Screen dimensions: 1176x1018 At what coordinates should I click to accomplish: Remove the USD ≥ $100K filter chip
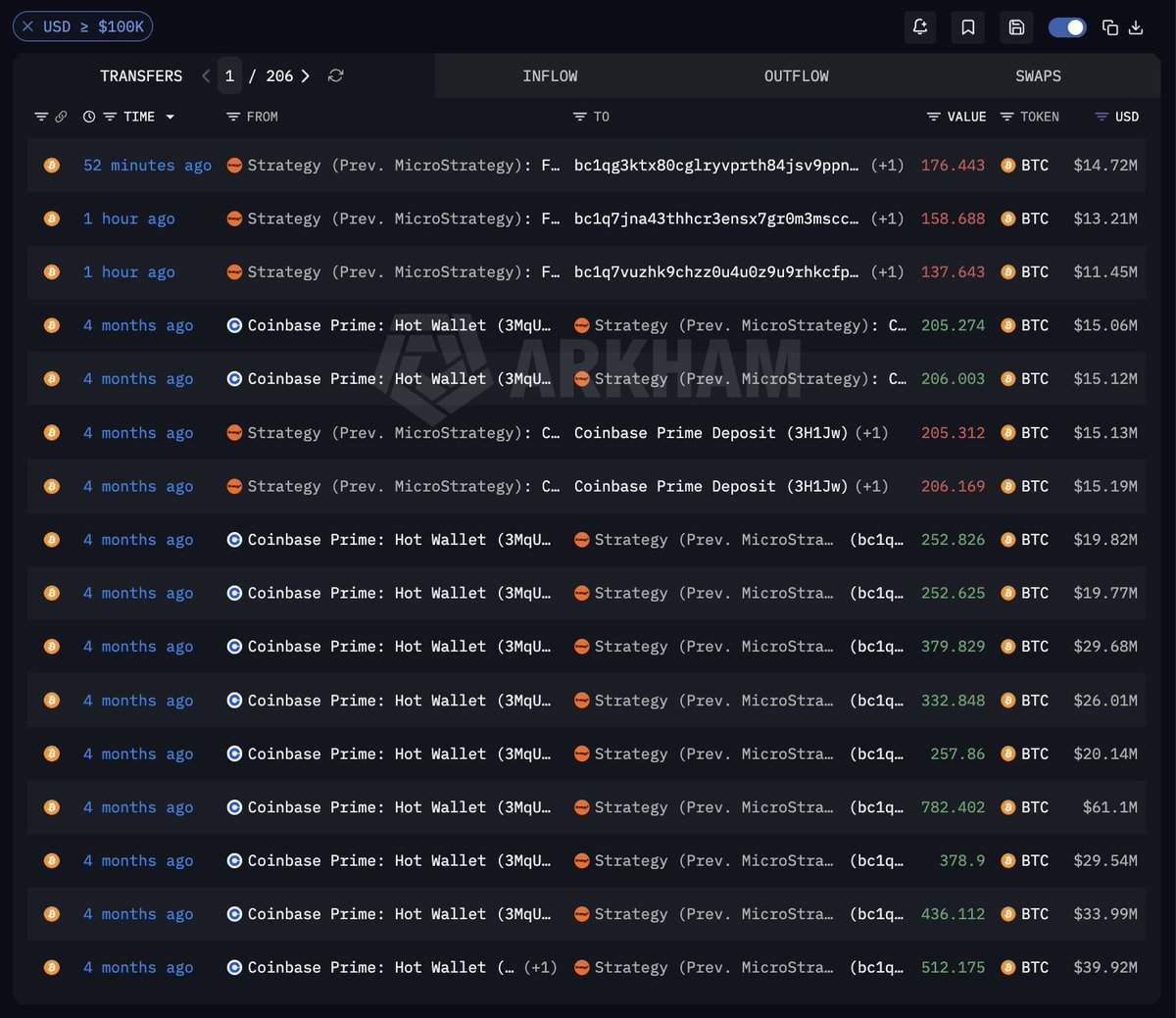click(27, 26)
